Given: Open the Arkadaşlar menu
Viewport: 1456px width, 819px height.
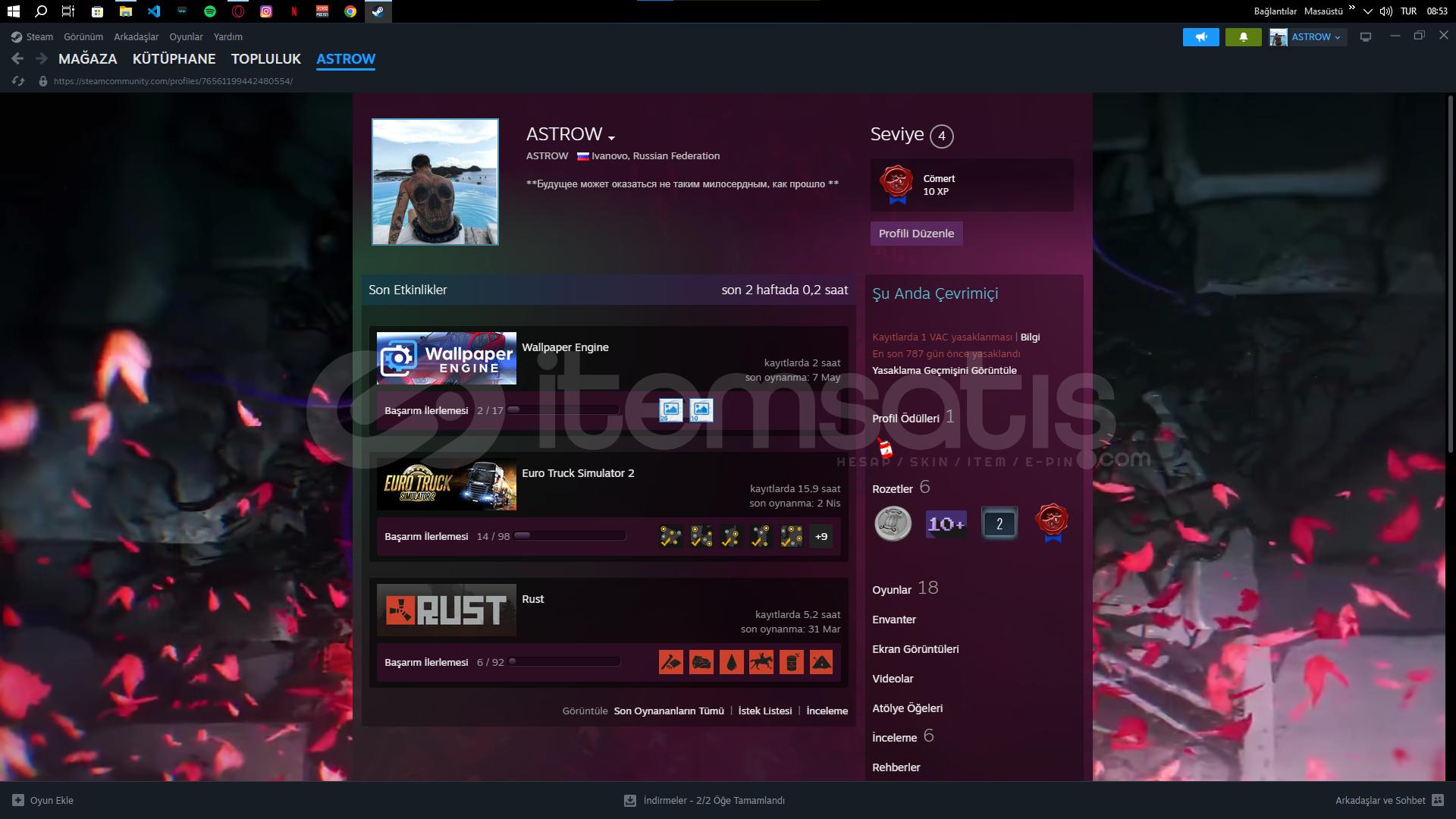Looking at the screenshot, I should click(x=136, y=36).
